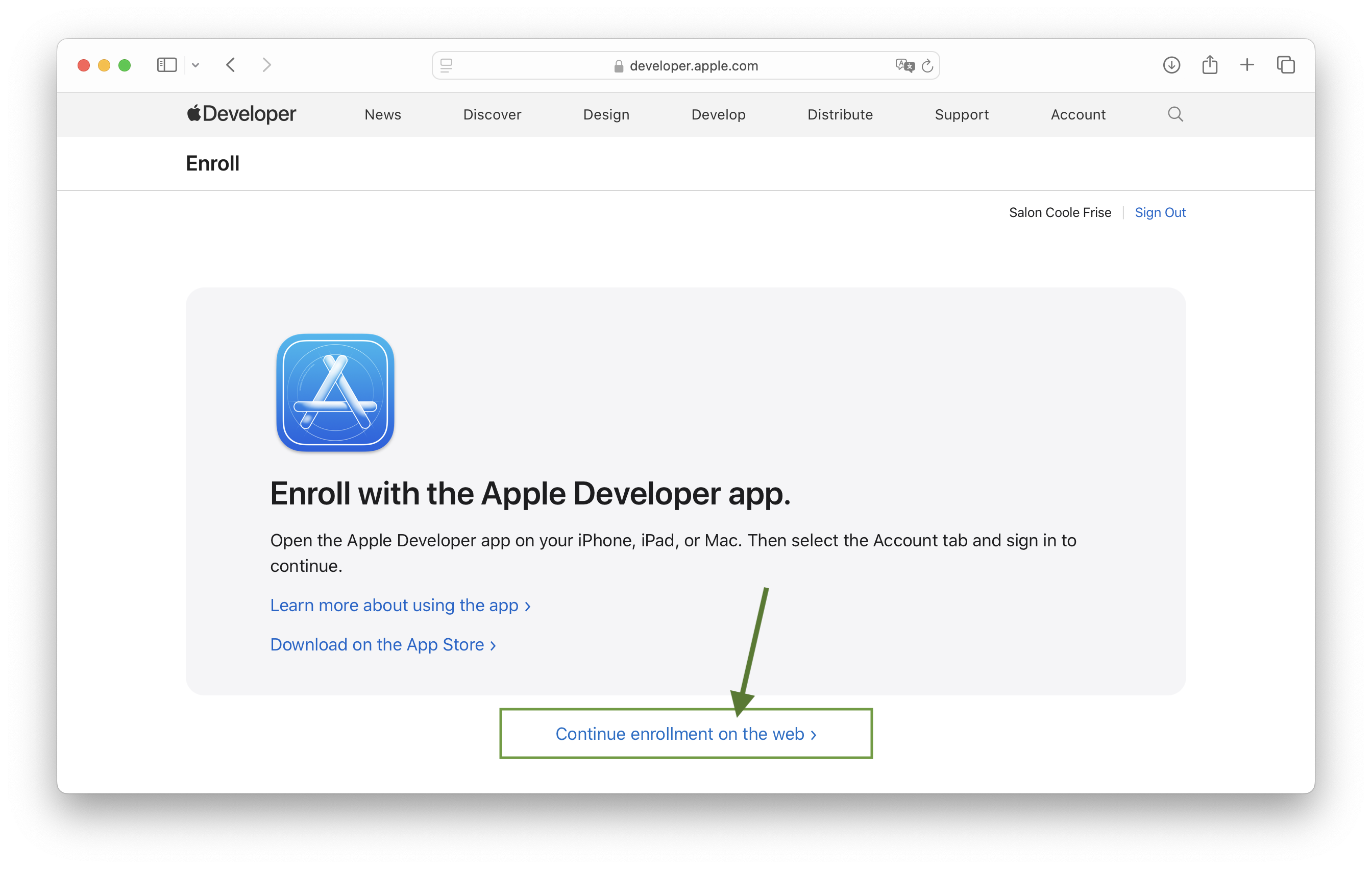This screenshot has height=869, width=1372.
Task: Open the Discover menu item
Action: coord(492,114)
